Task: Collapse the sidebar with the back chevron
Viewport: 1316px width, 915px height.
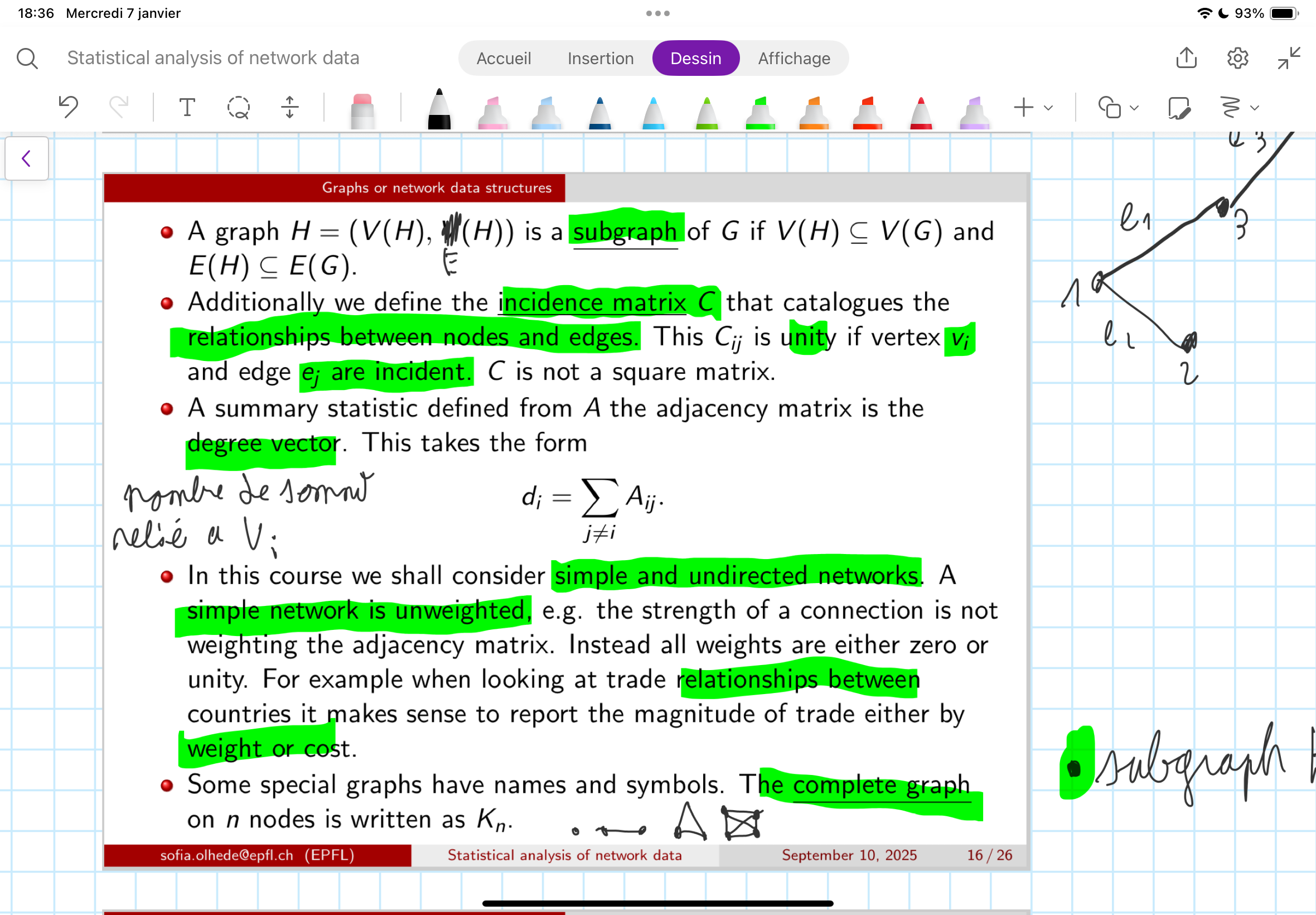Action: pyautogui.click(x=26, y=159)
